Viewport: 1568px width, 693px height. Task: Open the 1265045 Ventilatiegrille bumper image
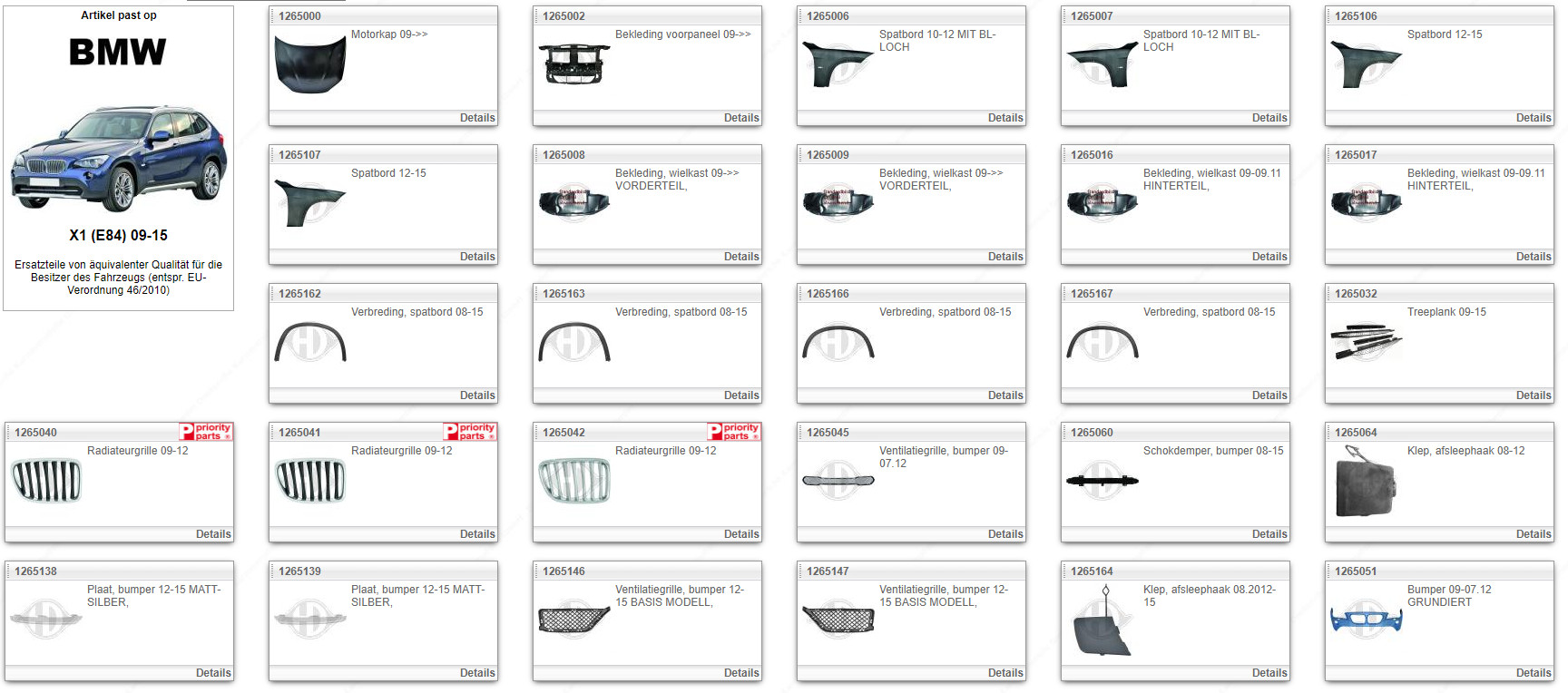(838, 481)
